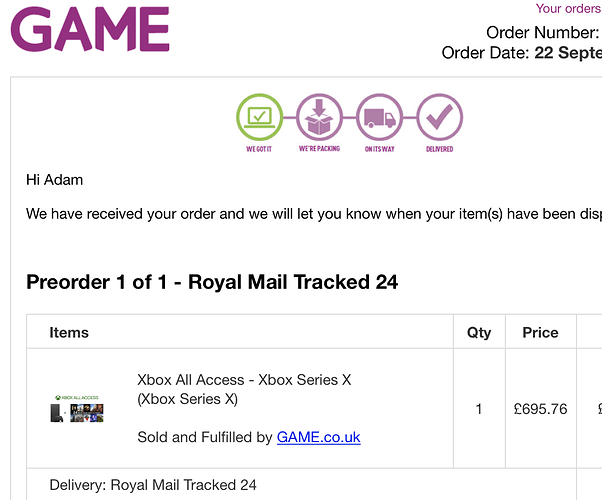Click the Order Number label
The height and width of the screenshot is (500, 602).
(x=542, y=32)
